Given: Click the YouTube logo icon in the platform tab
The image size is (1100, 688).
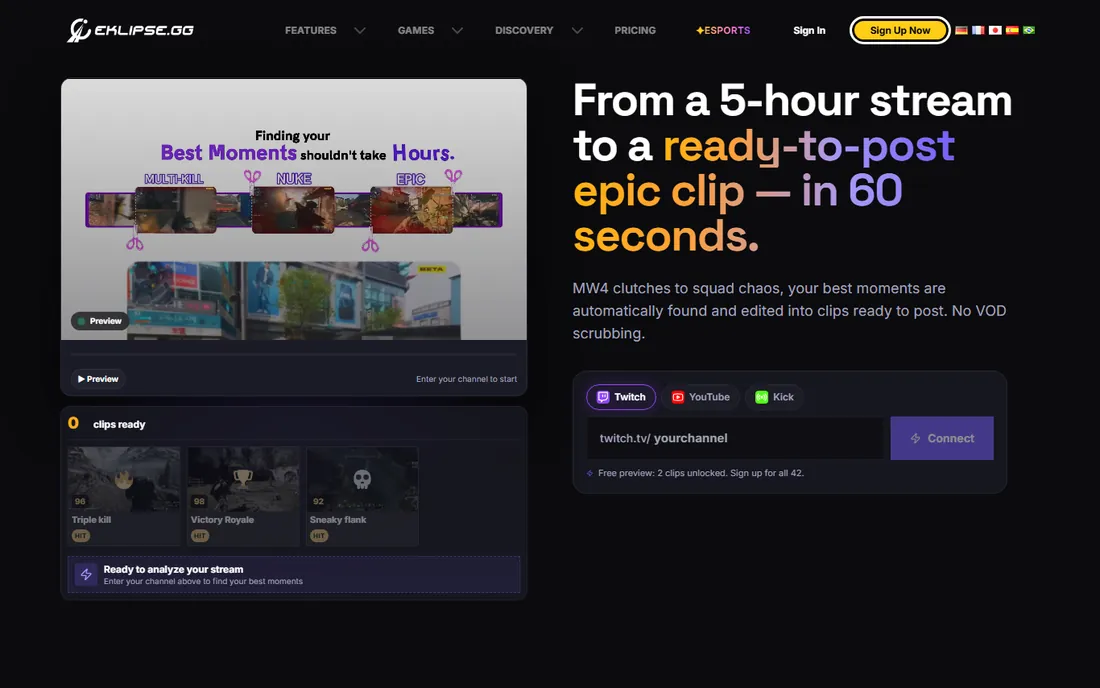Looking at the screenshot, I should click(678, 397).
